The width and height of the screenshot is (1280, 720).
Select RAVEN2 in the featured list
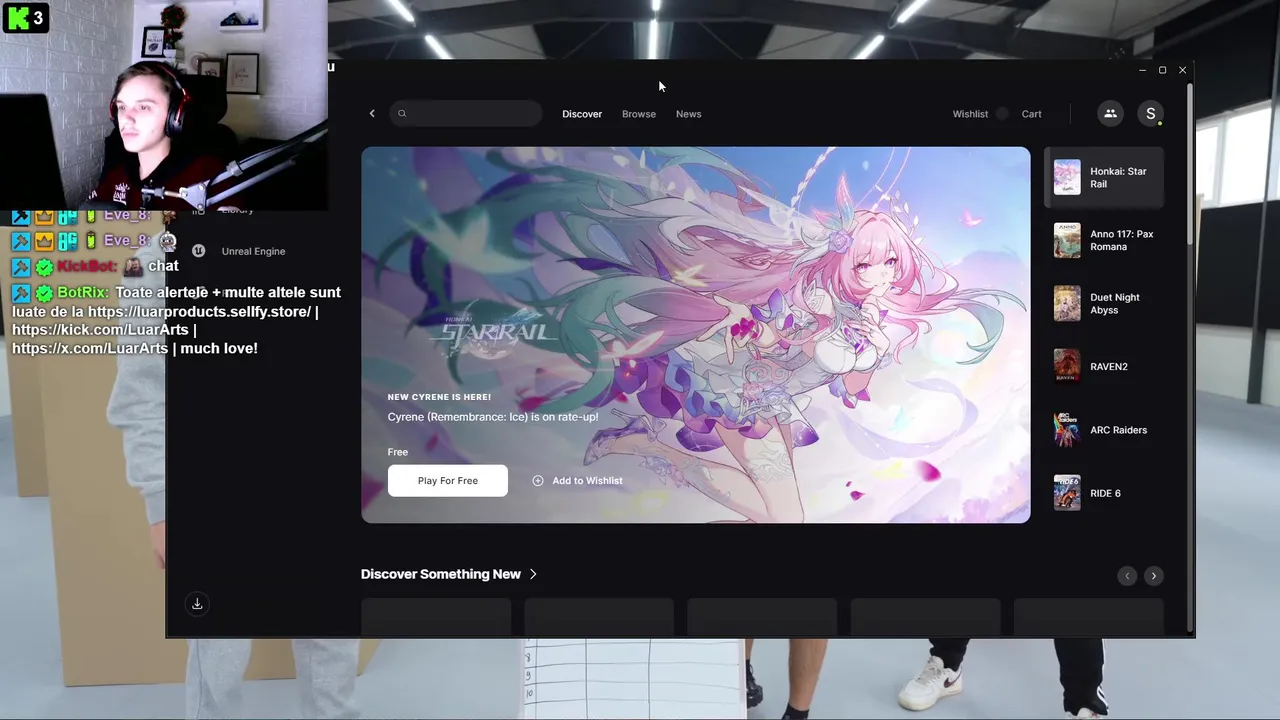(1104, 367)
